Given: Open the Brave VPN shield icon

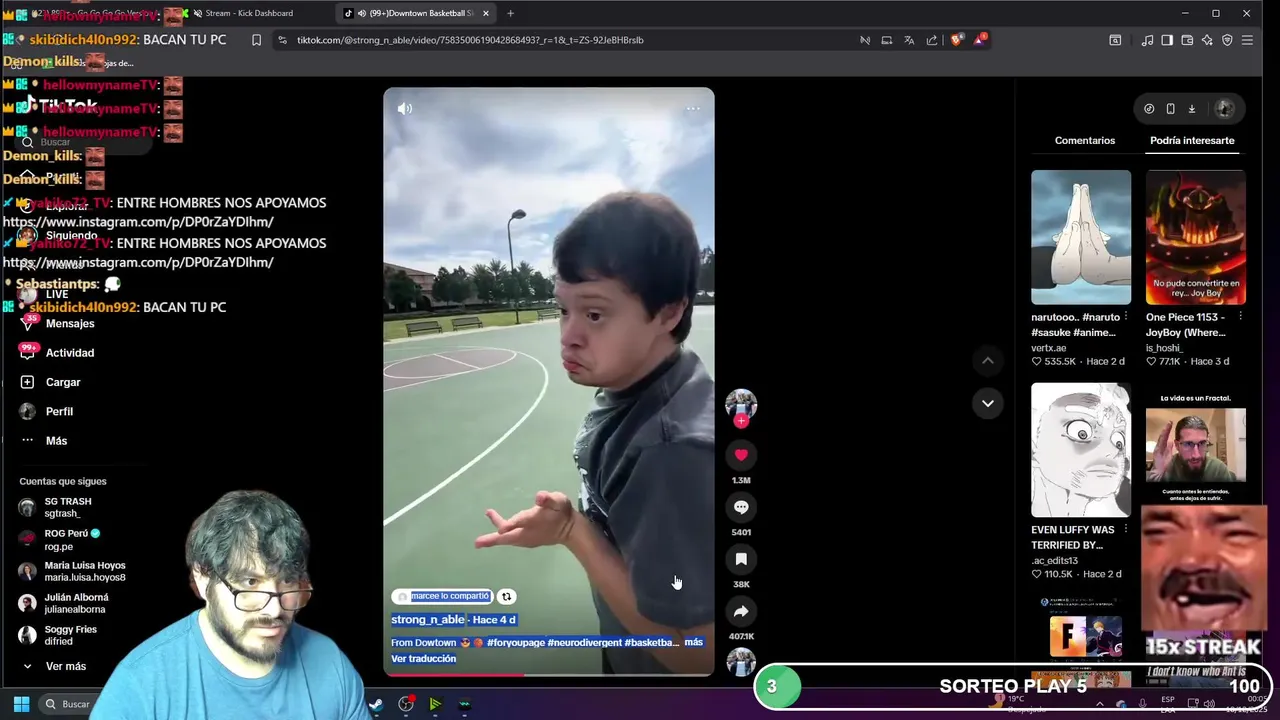Looking at the screenshot, I should [1227, 40].
